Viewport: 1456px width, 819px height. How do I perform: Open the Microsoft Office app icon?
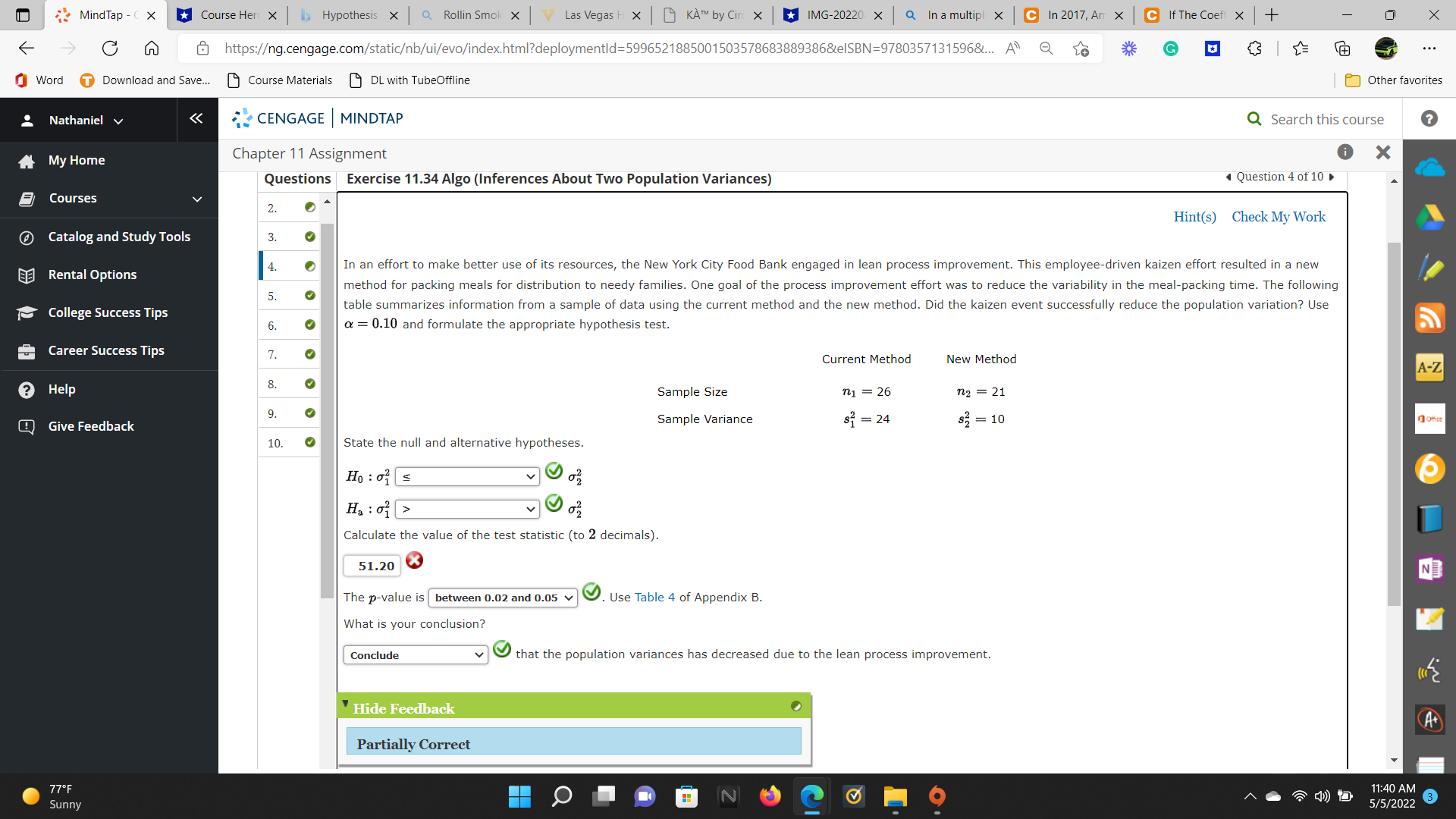[x=1431, y=419]
